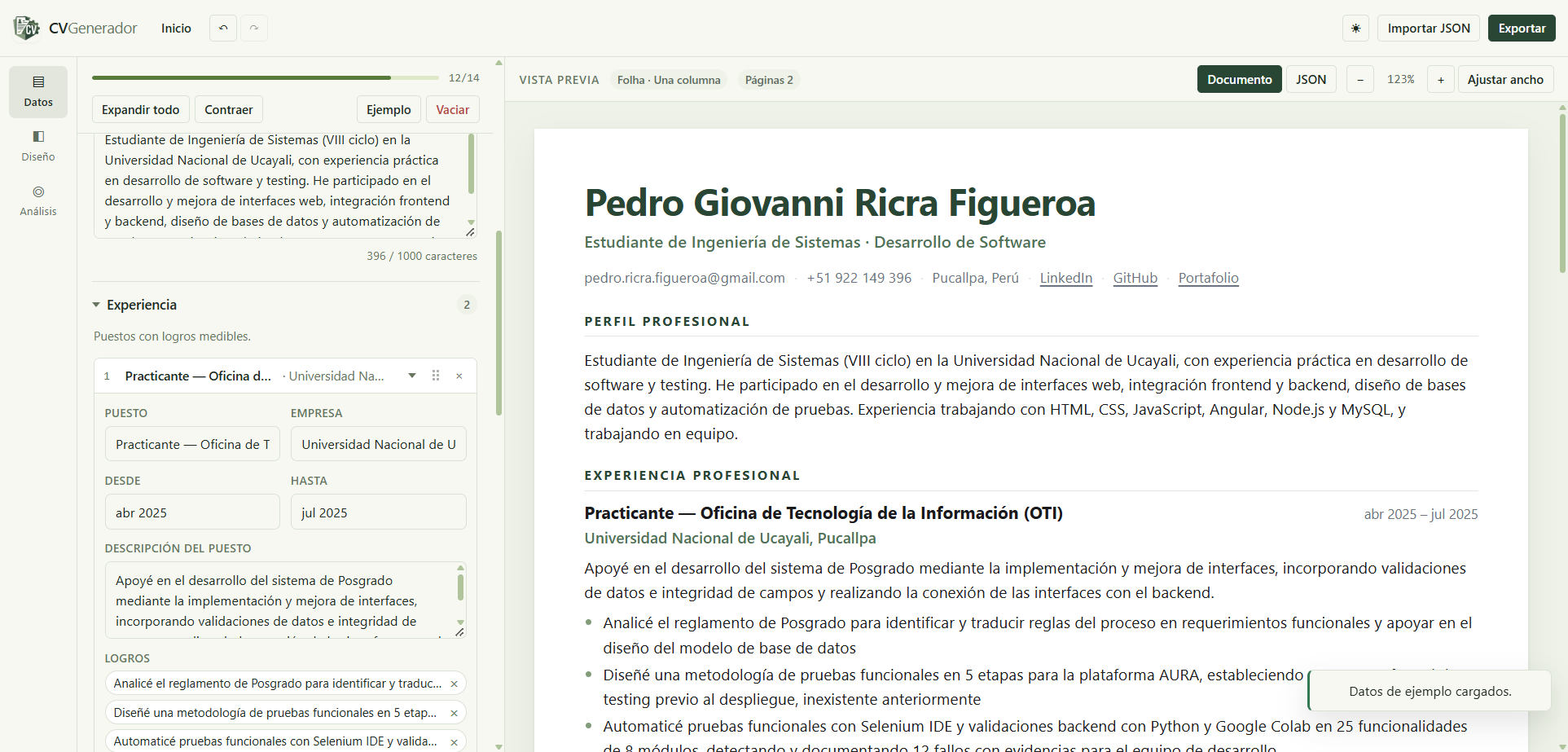This screenshot has width=1568, height=752.
Task: Click Contraer to collapse sections
Action: point(228,109)
